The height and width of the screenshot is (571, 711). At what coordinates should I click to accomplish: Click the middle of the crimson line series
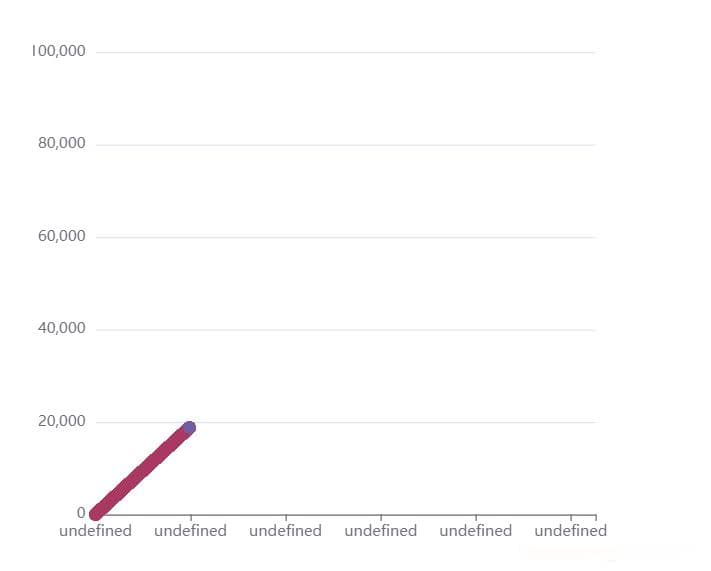coord(141,471)
